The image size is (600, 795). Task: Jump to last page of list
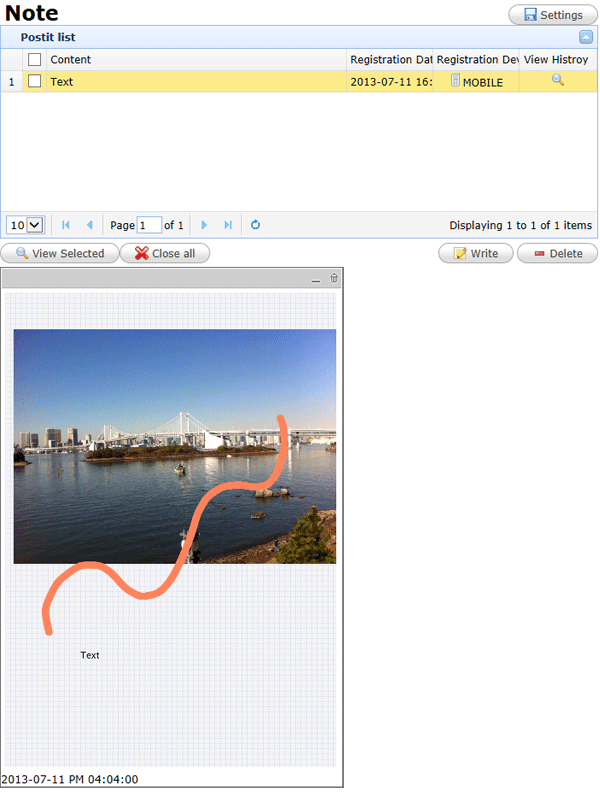click(x=228, y=225)
